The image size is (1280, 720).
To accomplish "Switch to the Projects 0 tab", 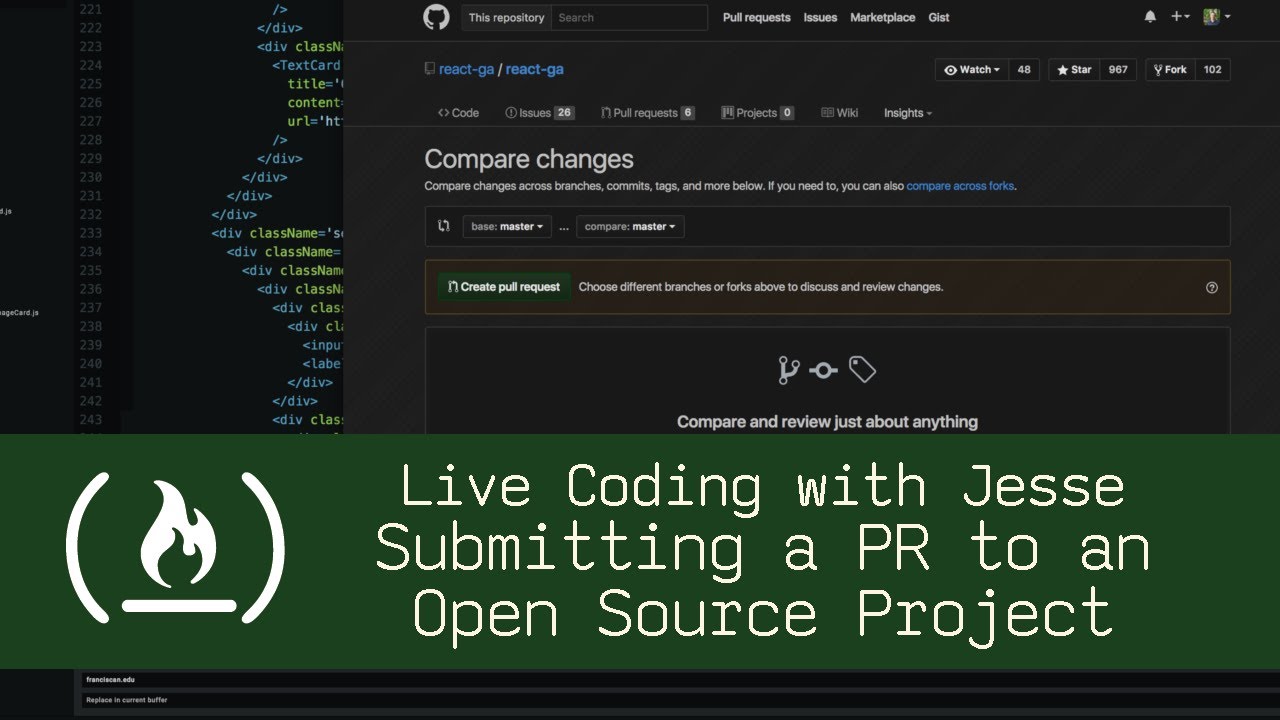I will 758,113.
